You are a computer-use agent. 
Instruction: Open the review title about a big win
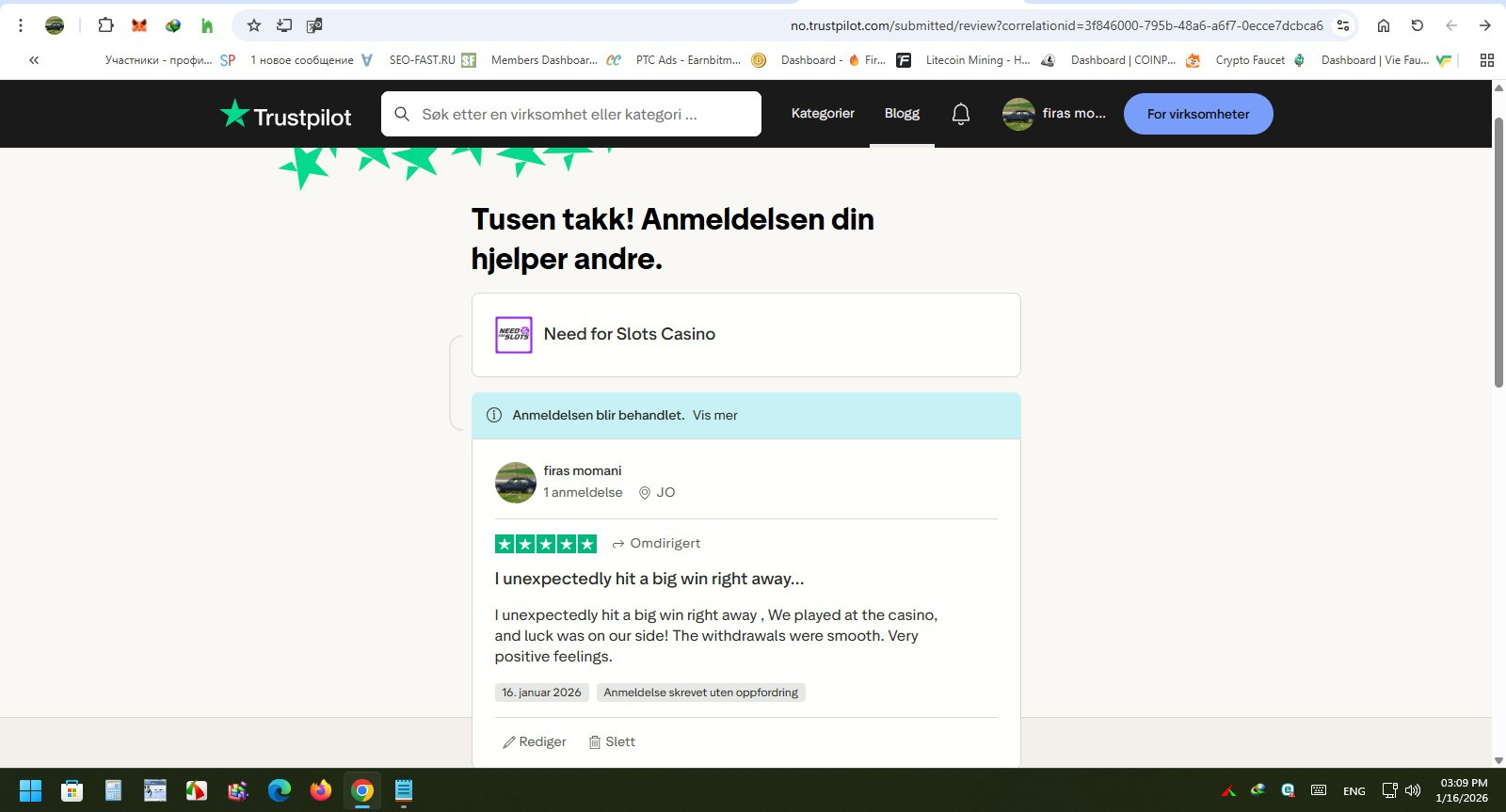pos(649,580)
